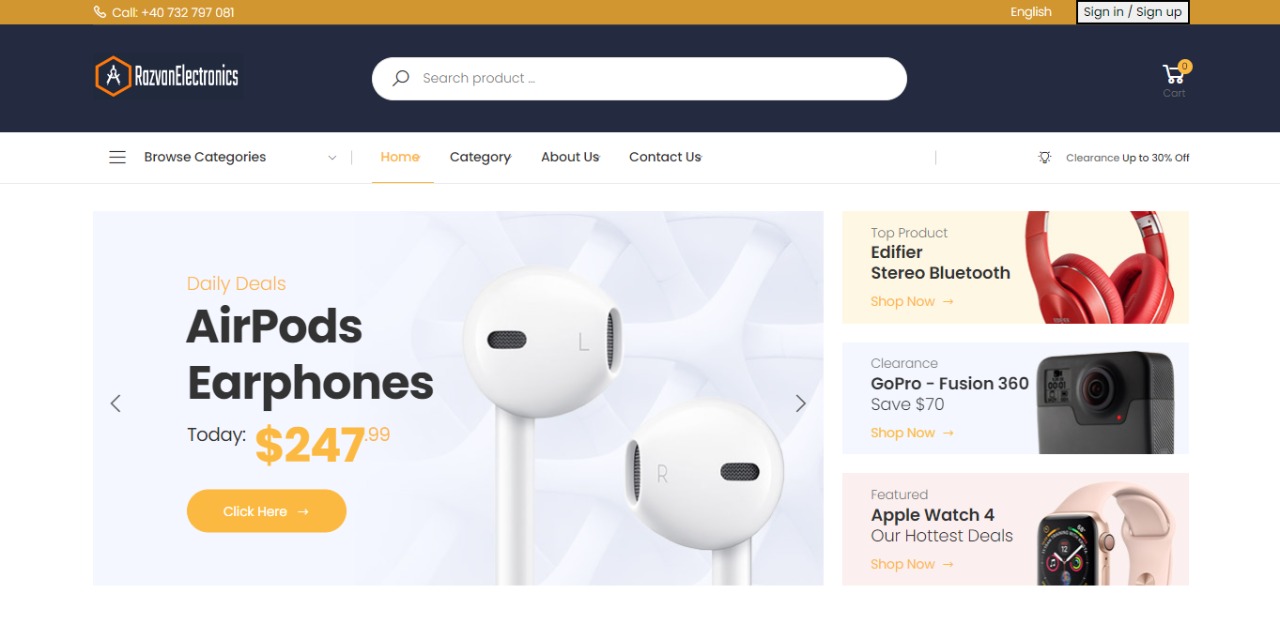Click the lightbulb clearance icon
This screenshot has width=1280, height=639.
point(1045,157)
